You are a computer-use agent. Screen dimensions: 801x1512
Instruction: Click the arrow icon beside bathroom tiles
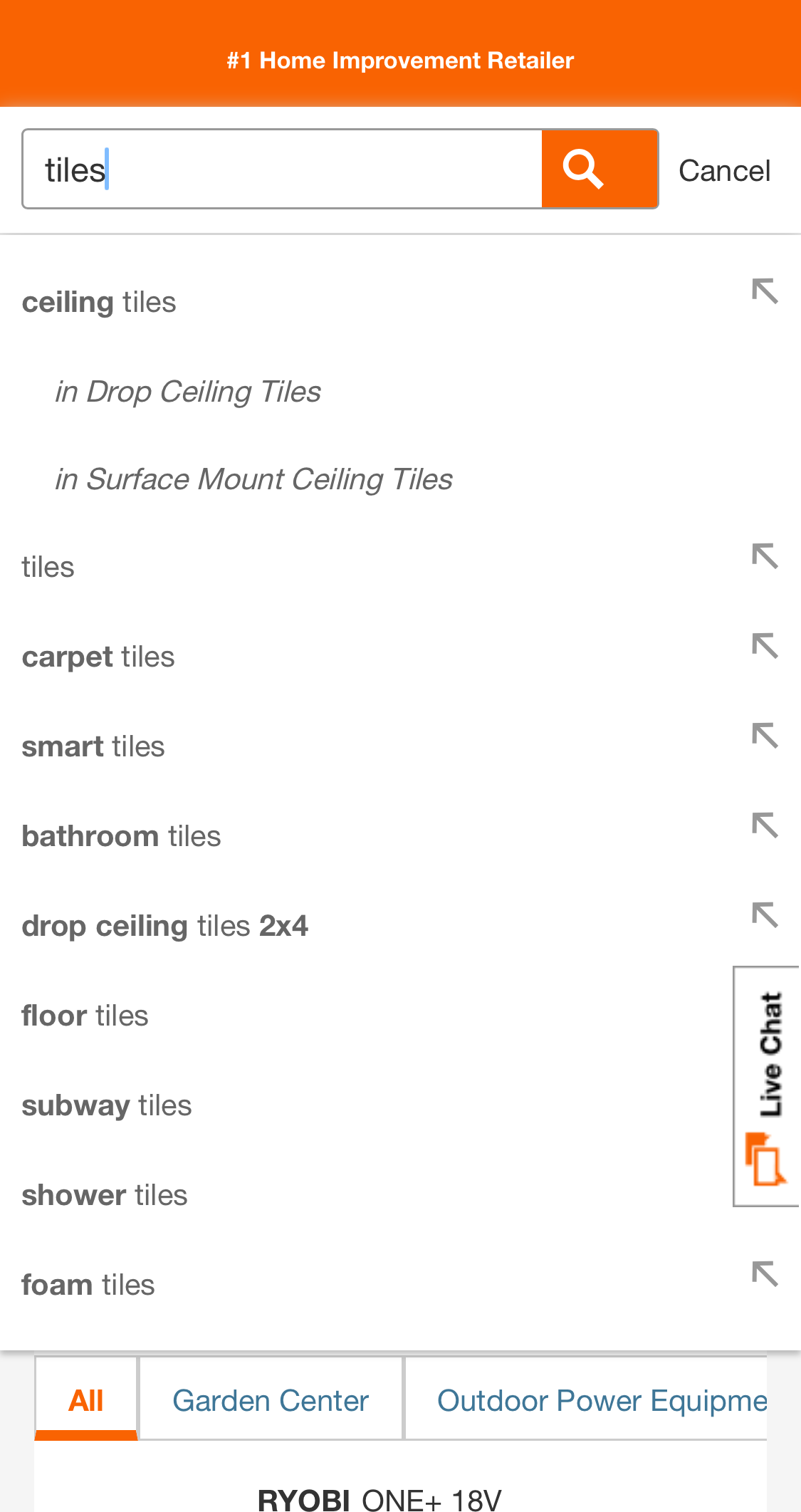766,824
